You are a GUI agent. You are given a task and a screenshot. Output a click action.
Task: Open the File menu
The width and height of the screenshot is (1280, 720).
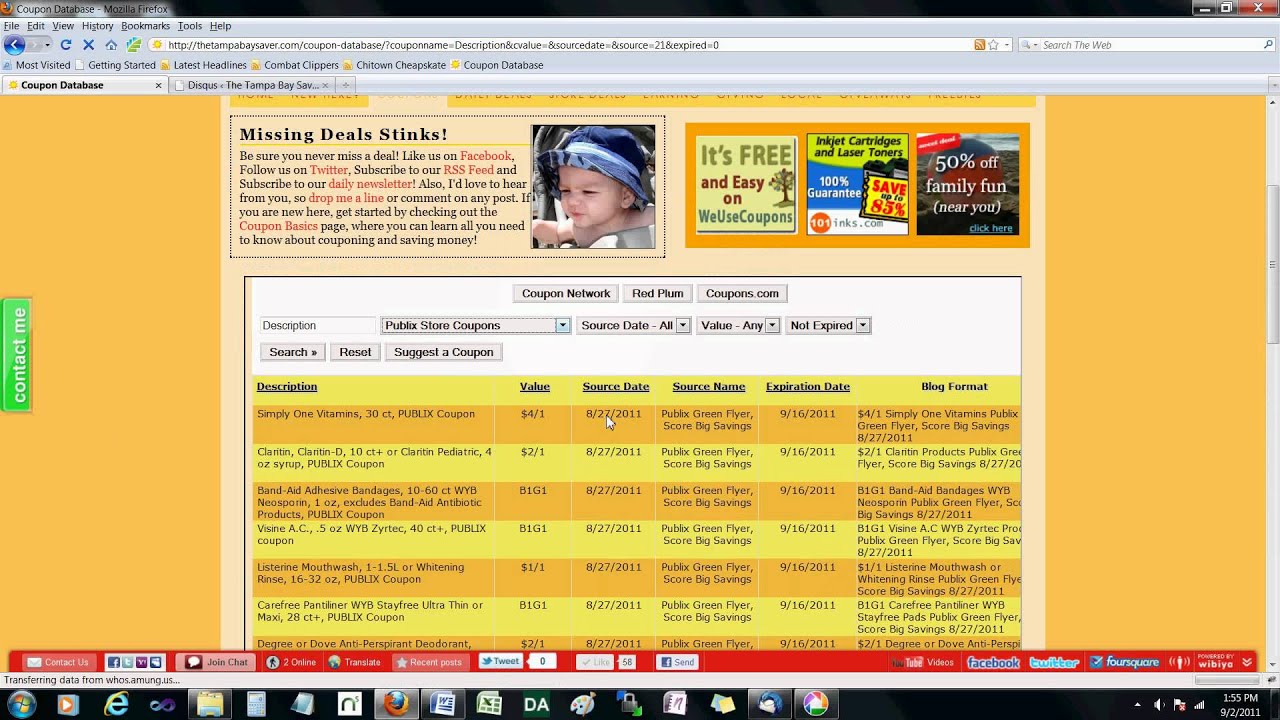coord(11,26)
